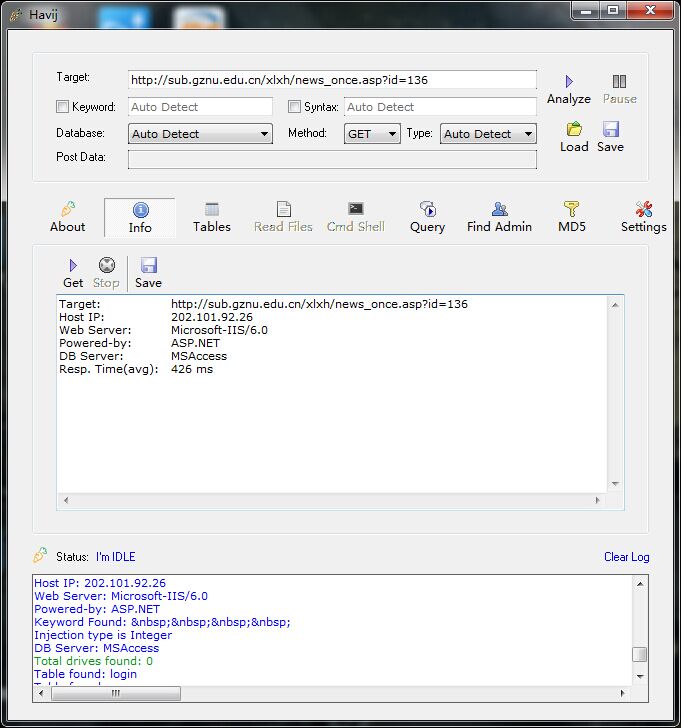Screen dimensions: 681x728
Task: Click the top Save disk icon
Action: 610,129
